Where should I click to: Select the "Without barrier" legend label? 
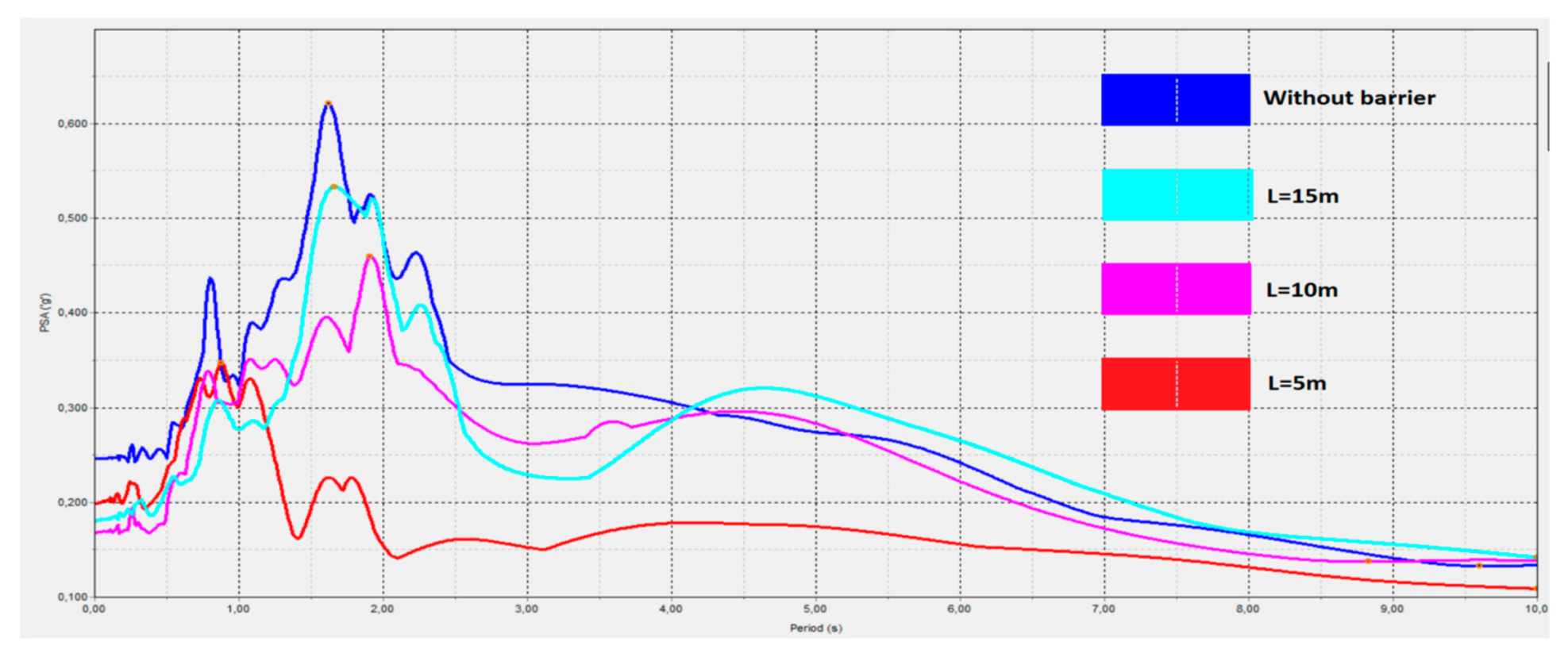point(1349,98)
